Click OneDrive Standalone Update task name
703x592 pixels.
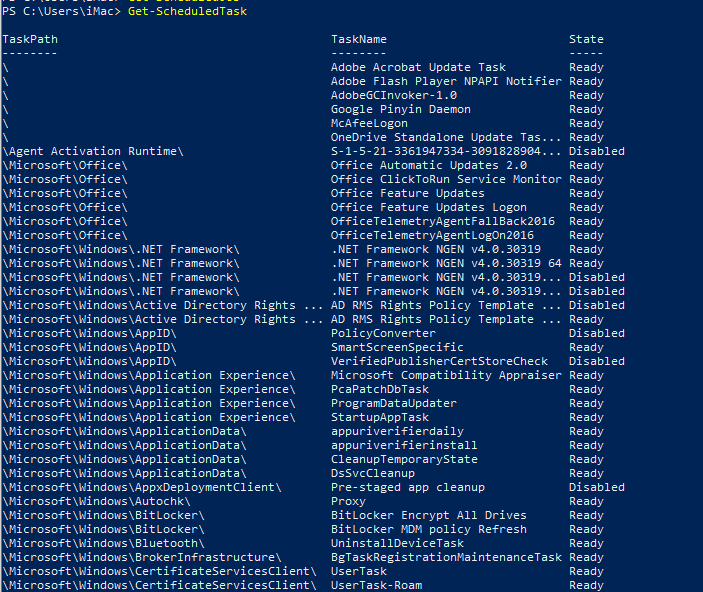446,137
